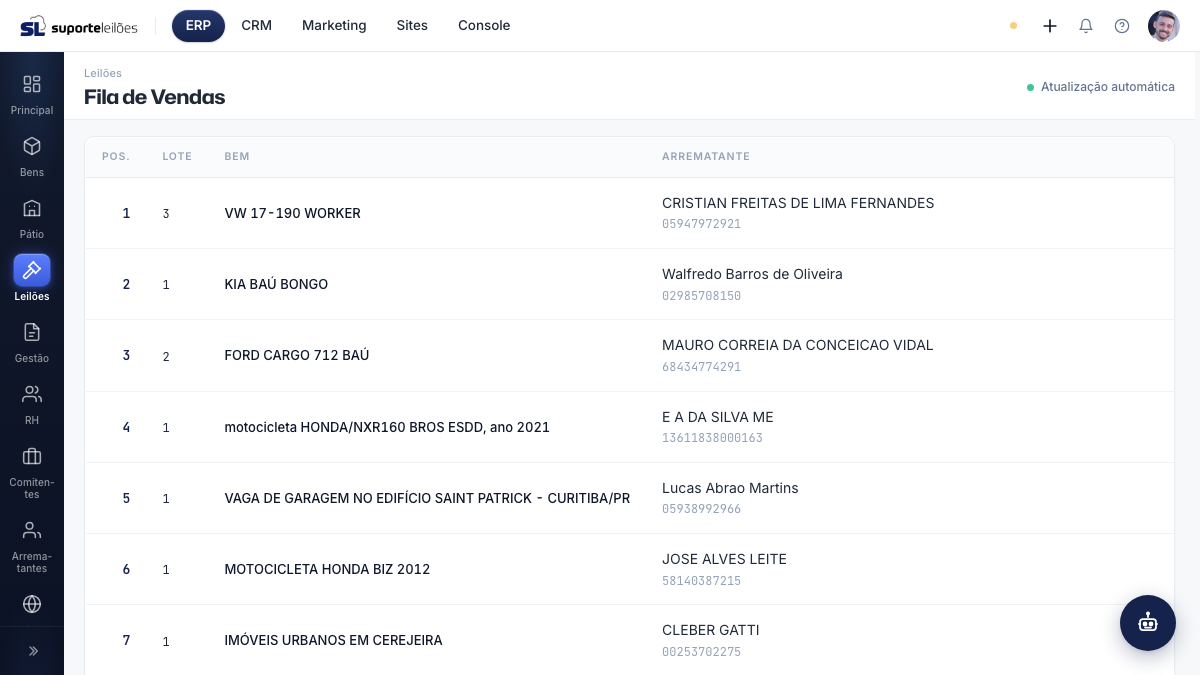This screenshot has height=675, width=1200.
Task: Click the yellow status dot in top bar
Action: 1013,26
